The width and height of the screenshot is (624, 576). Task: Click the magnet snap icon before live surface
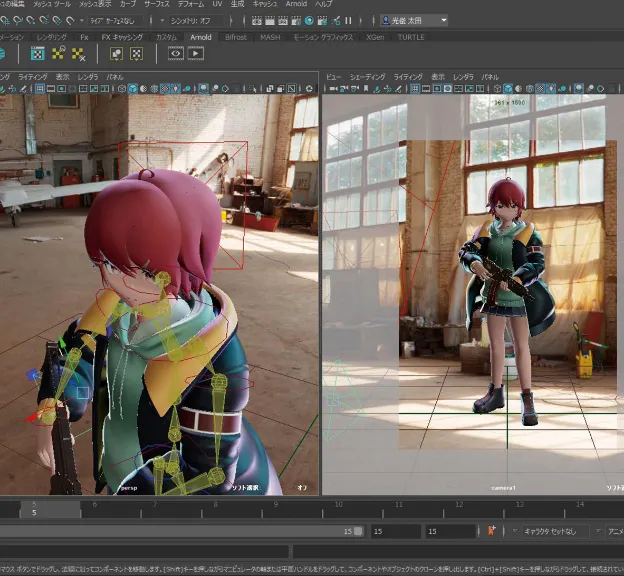click(70, 20)
